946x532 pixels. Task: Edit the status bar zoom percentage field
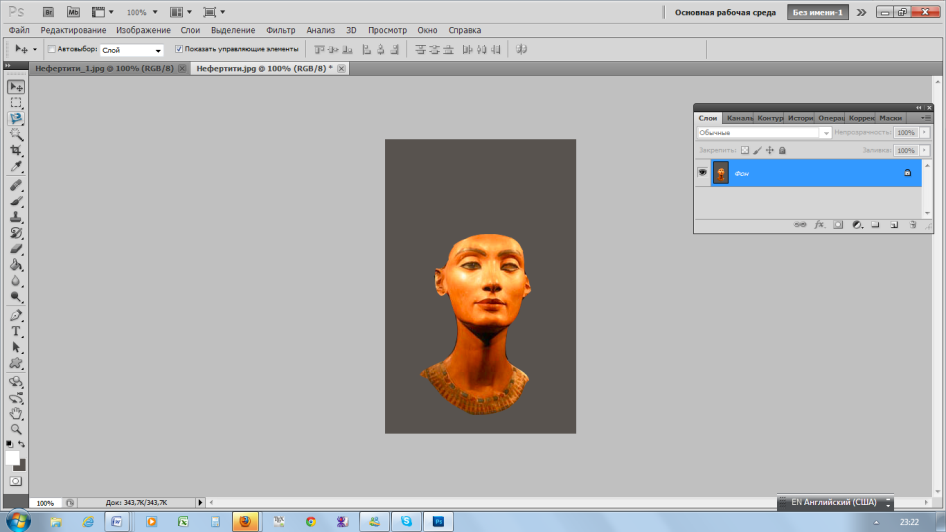[x=45, y=502]
